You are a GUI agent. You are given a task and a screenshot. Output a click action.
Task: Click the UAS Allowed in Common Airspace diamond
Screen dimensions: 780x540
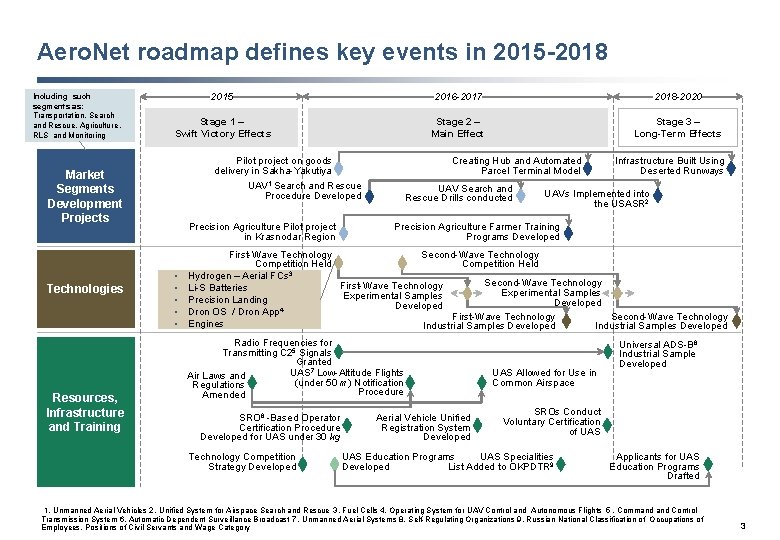pos(482,382)
